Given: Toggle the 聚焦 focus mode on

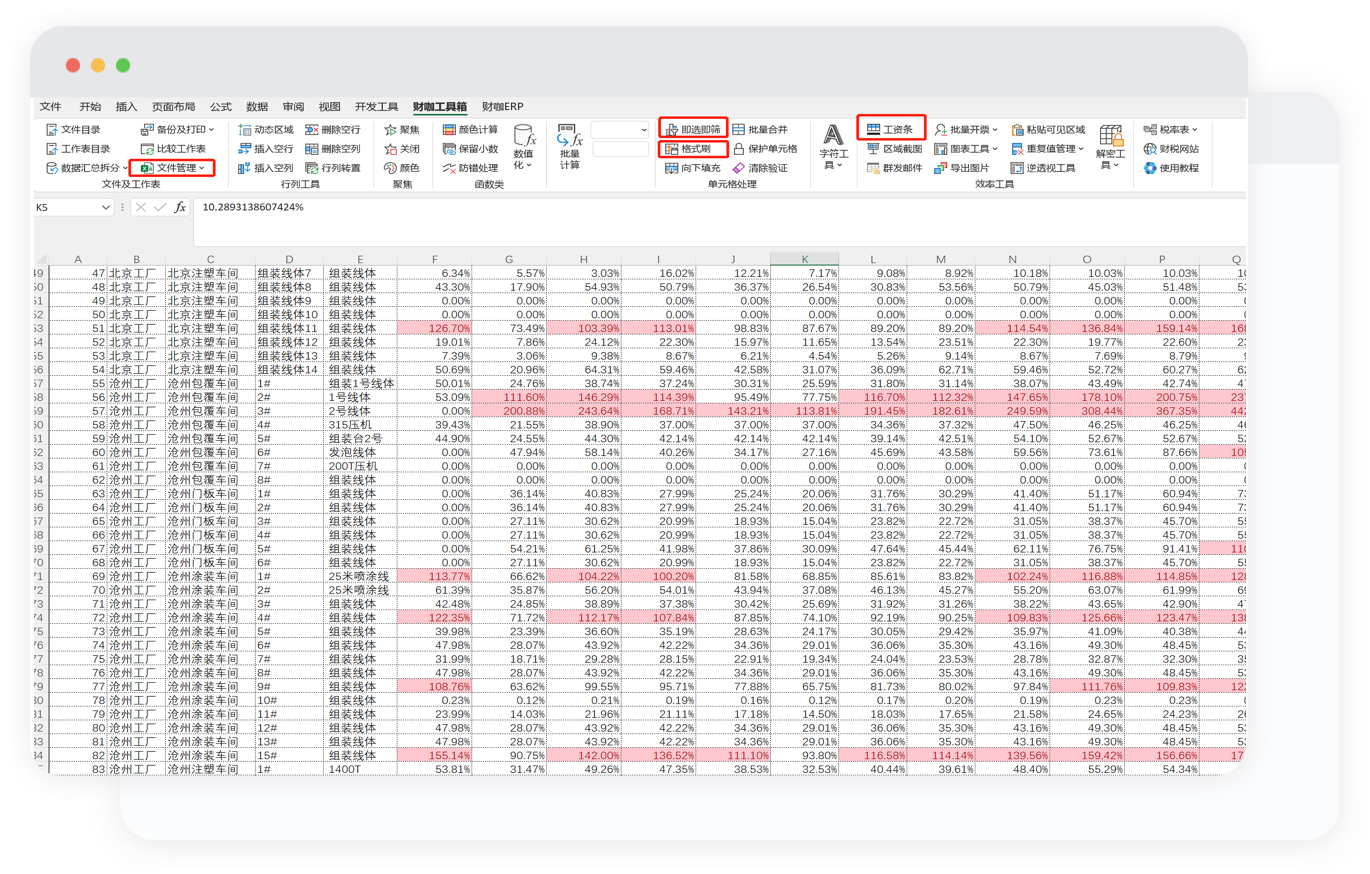Looking at the screenshot, I should 389,130.
